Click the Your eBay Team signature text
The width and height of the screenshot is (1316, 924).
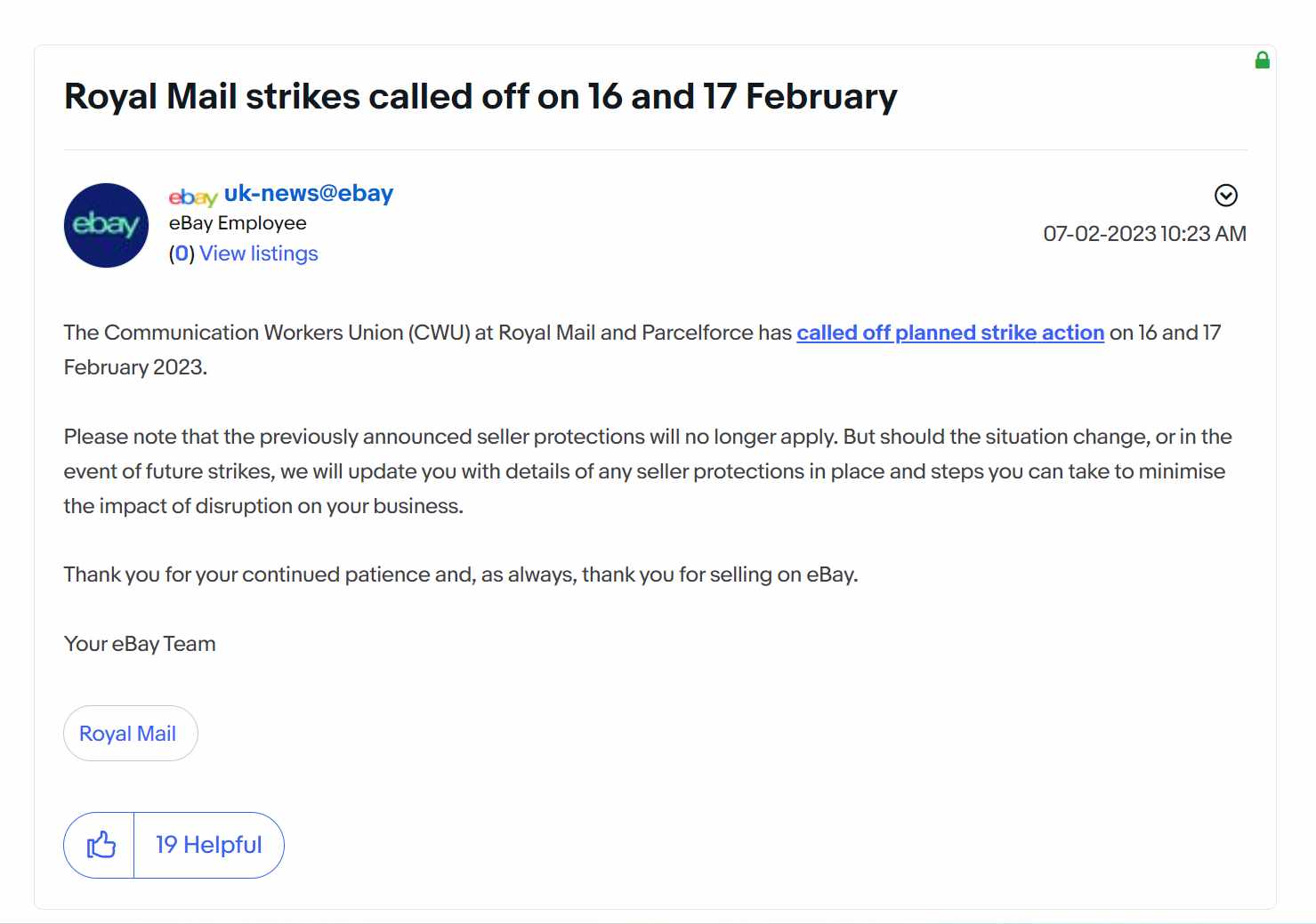click(x=140, y=644)
